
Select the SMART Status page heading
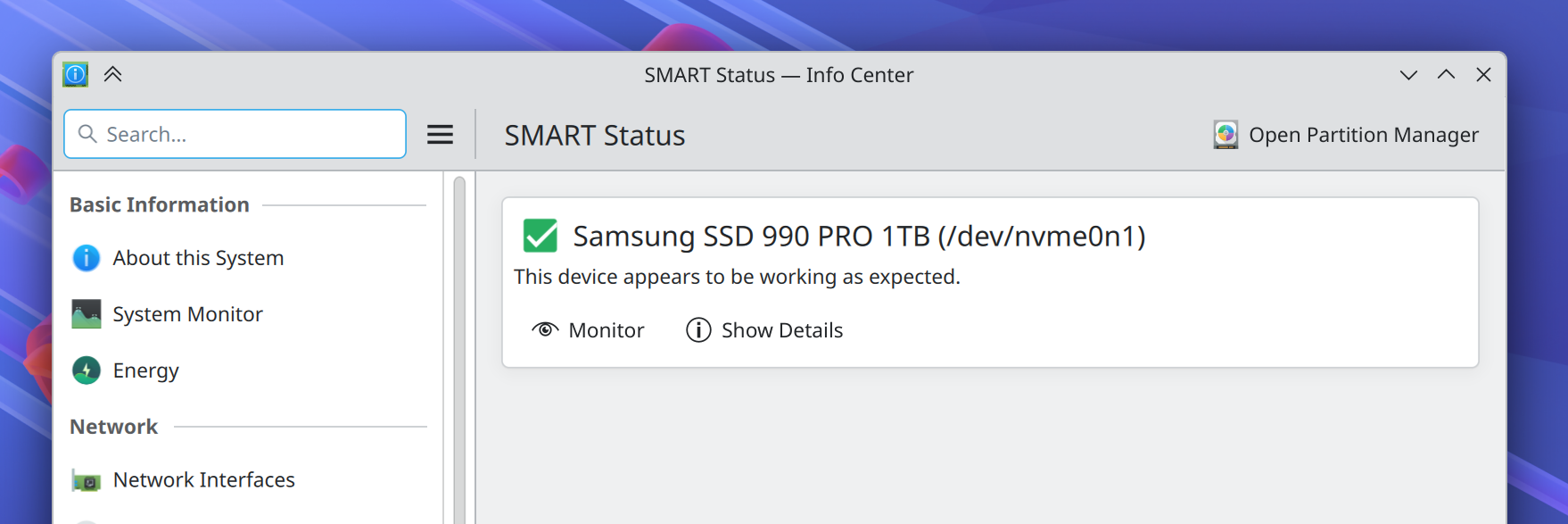(x=594, y=135)
